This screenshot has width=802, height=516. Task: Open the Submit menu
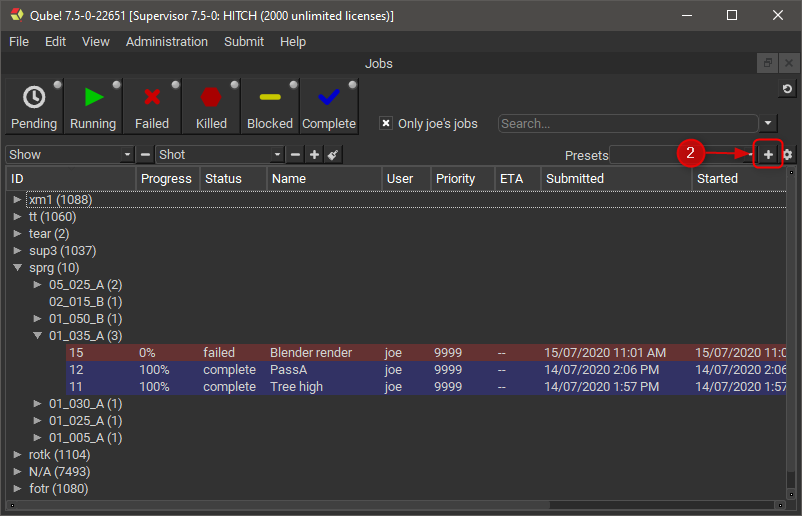tap(244, 42)
